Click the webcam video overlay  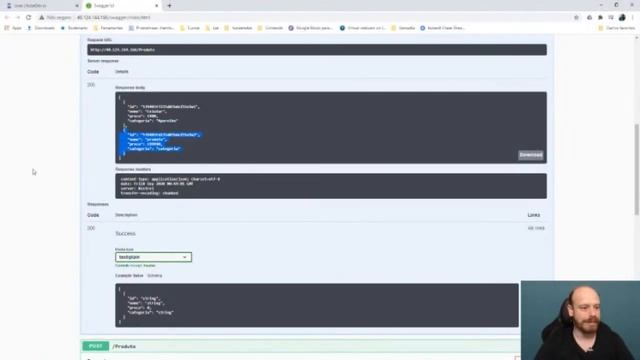tap(580, 320)
